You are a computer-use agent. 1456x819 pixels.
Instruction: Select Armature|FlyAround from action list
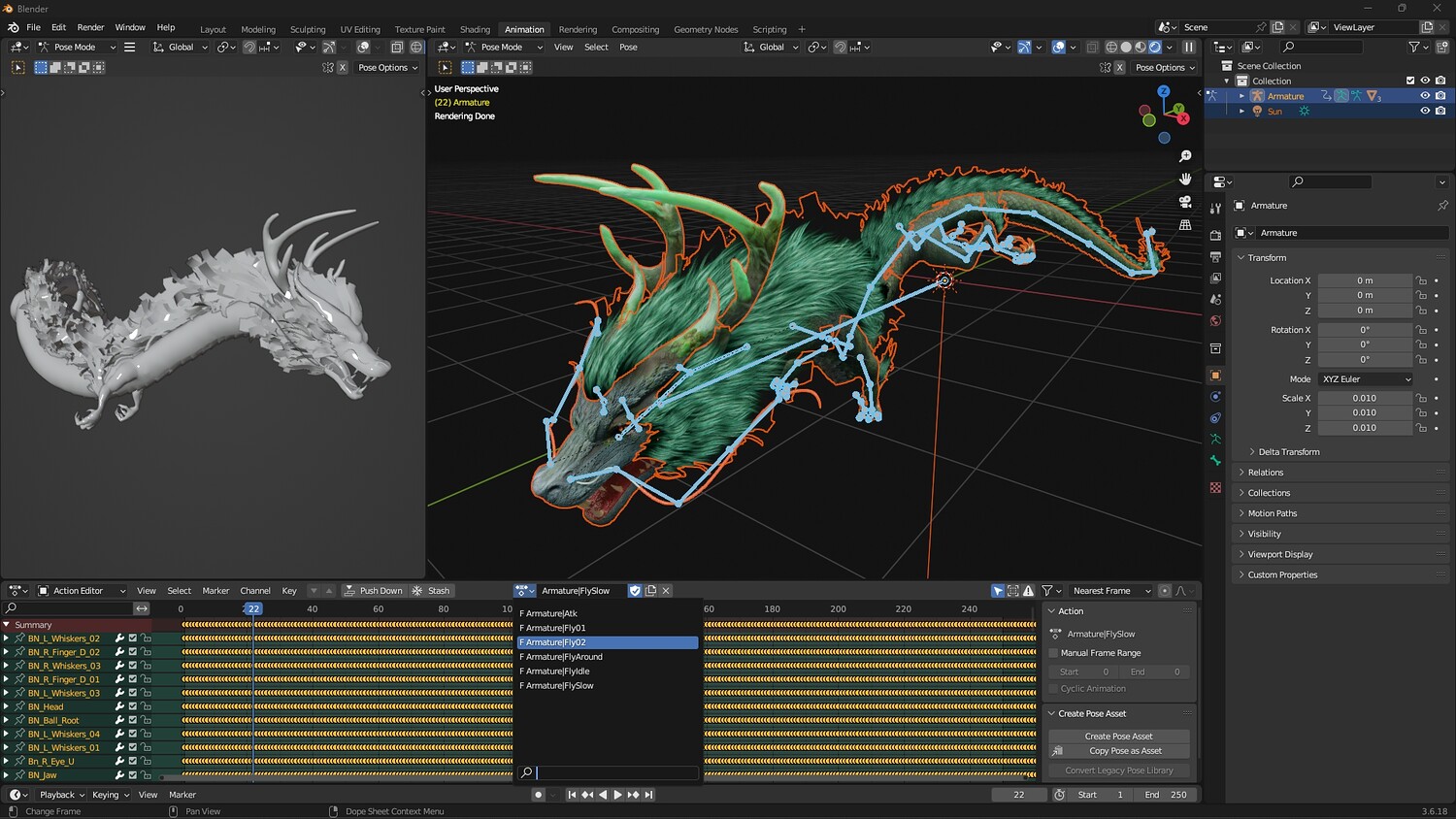pos(564,657)
